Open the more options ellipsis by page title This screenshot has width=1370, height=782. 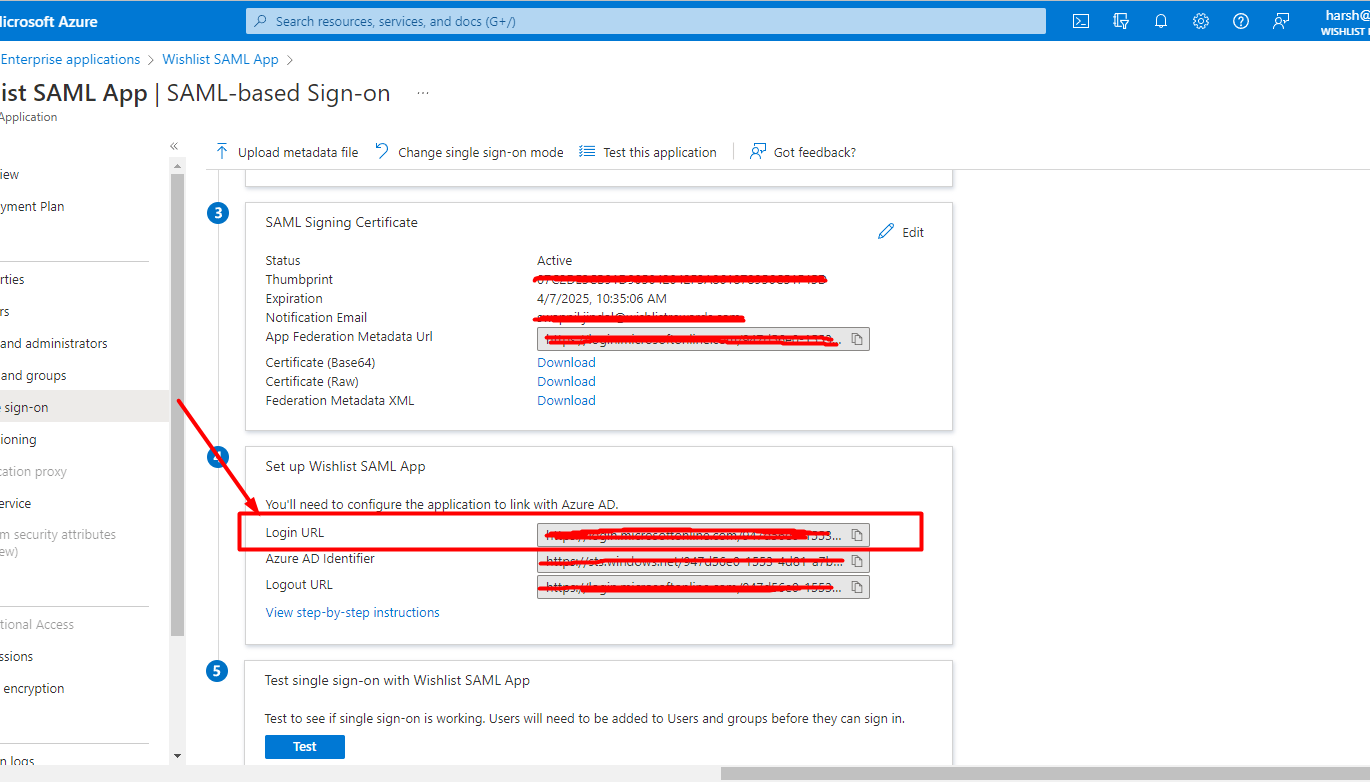point(423,93)
